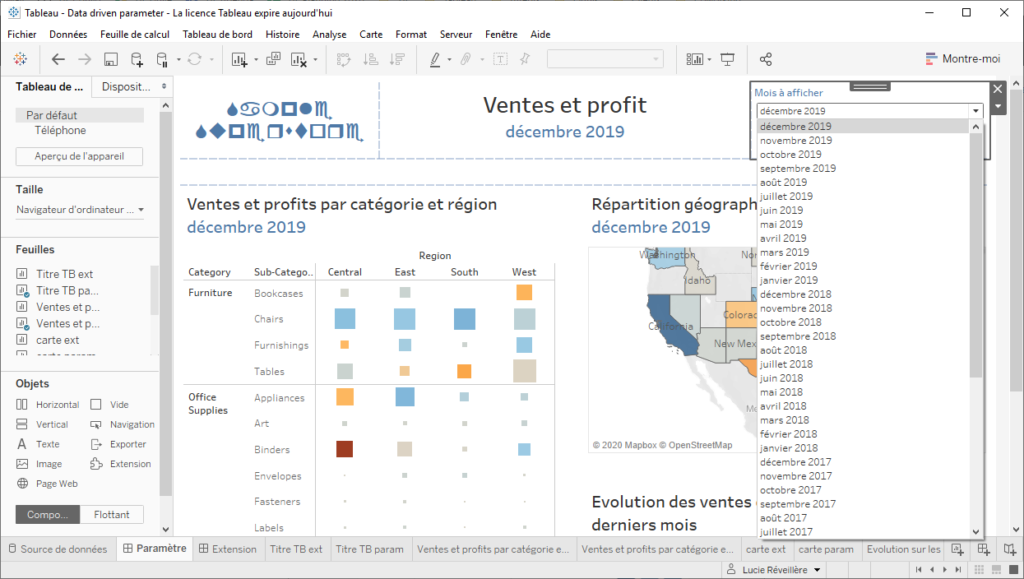Click the New data source icon
1024x579 pixels.
pyautogui.click(x=136, y=59)
